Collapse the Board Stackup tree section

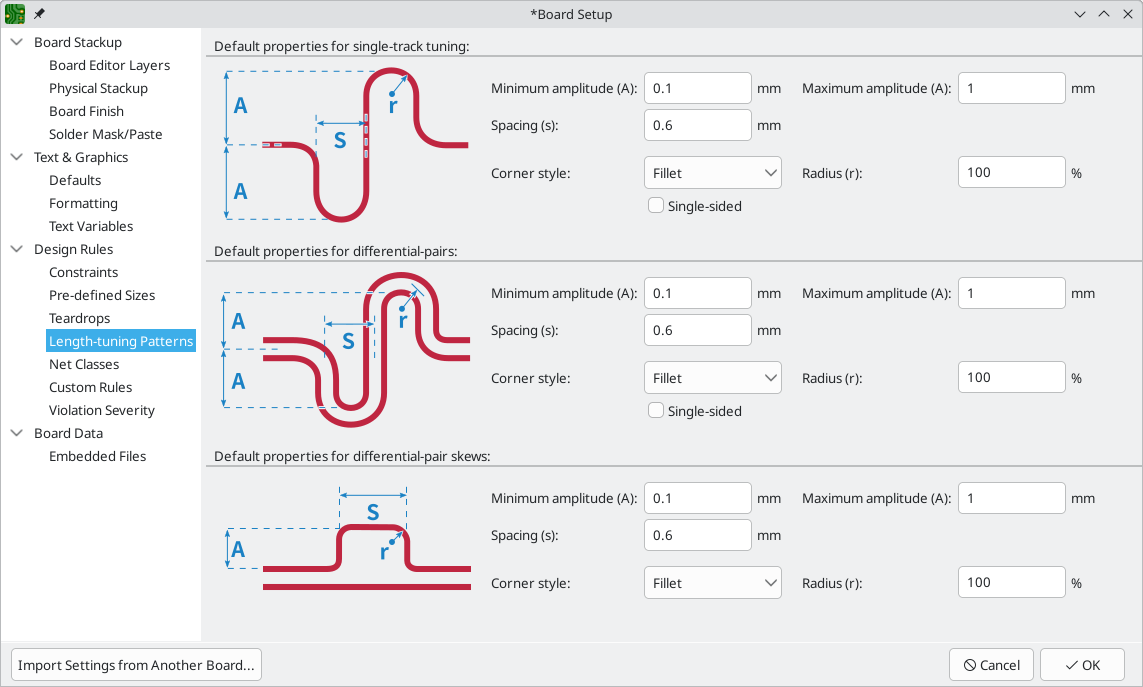(15, 42)
